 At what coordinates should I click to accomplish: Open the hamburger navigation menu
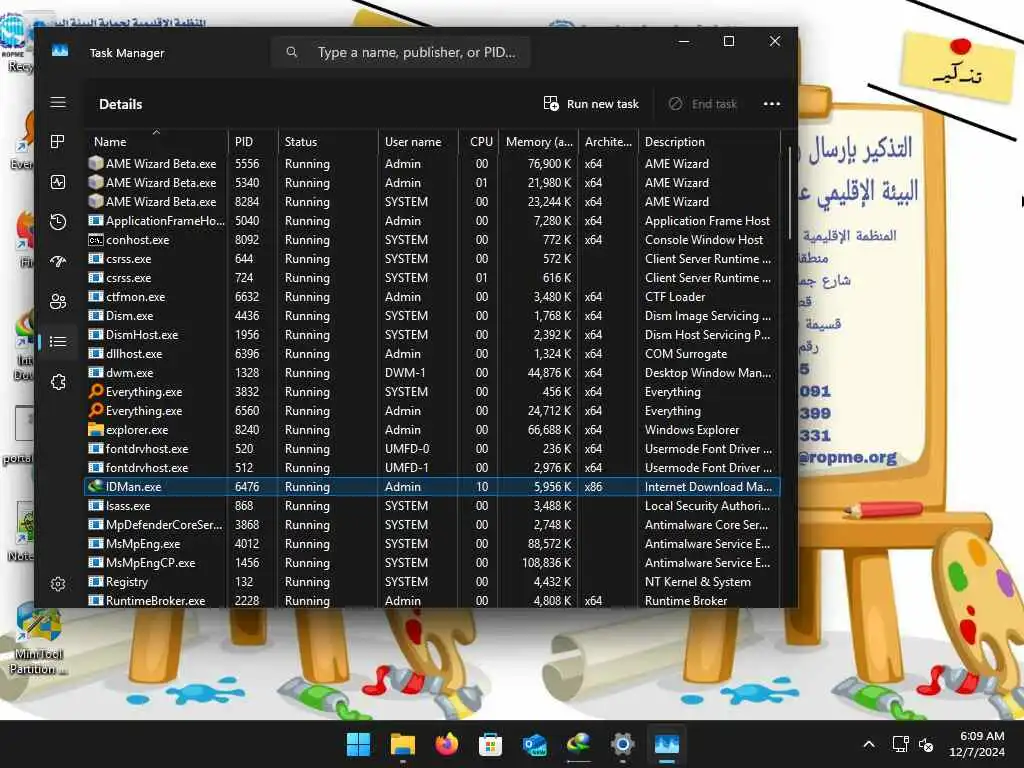point(58,103)
